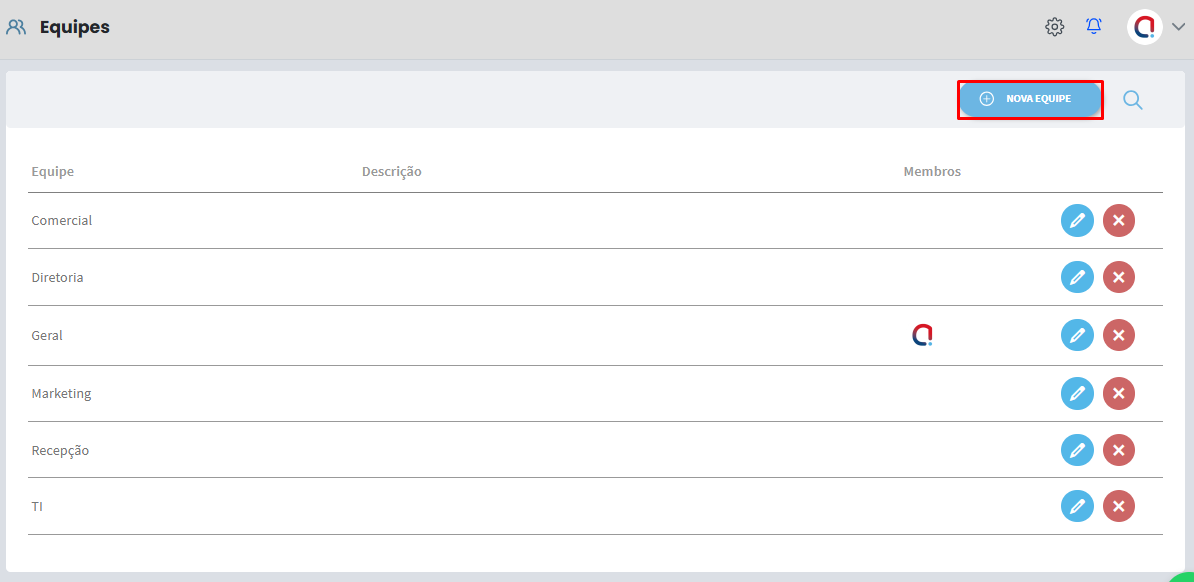The height and width of the screenshot is (582, 1194).
Task: Show notifications via bell icon
Action: pos(1094,27)
